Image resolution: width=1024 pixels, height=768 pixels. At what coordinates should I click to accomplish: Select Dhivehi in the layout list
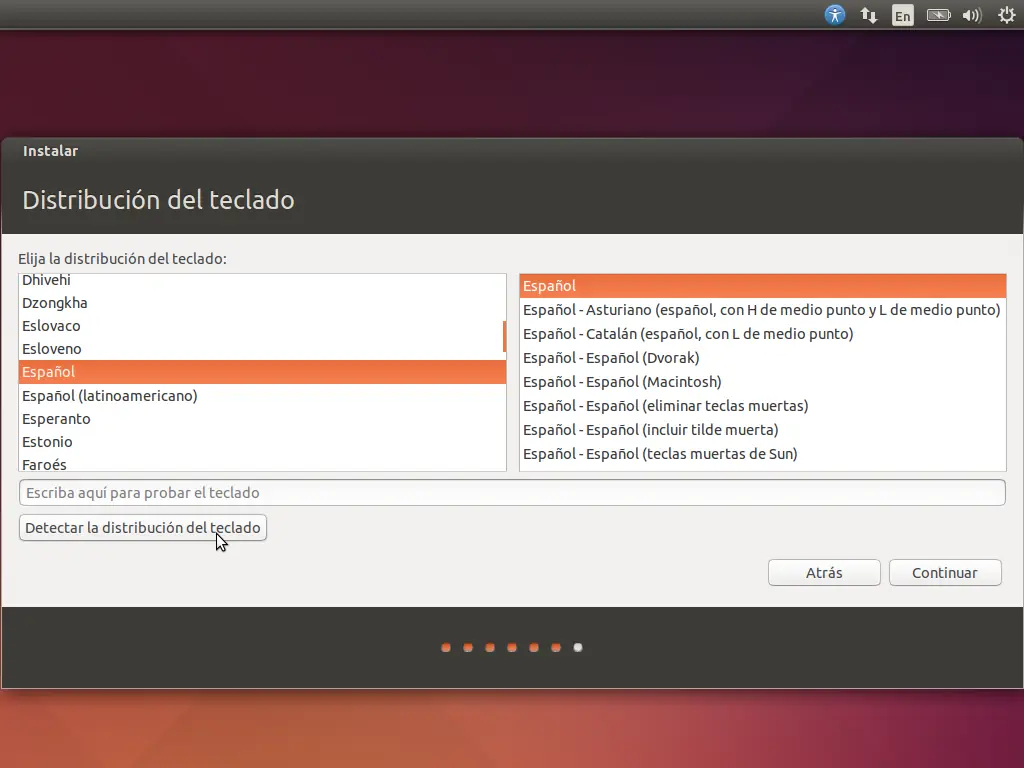(x=262, y=280)
